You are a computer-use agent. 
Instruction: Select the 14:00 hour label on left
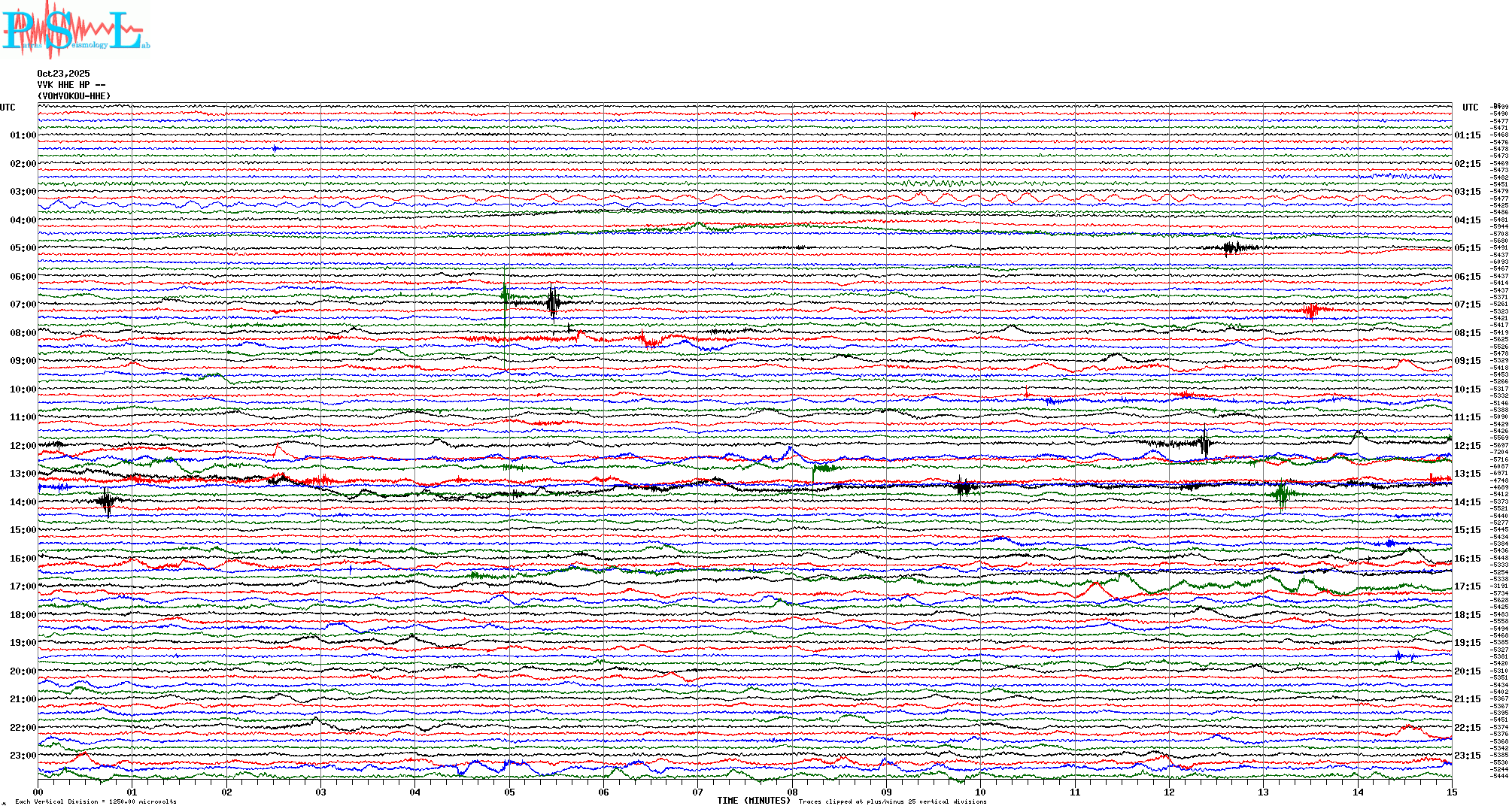(23, 502)
